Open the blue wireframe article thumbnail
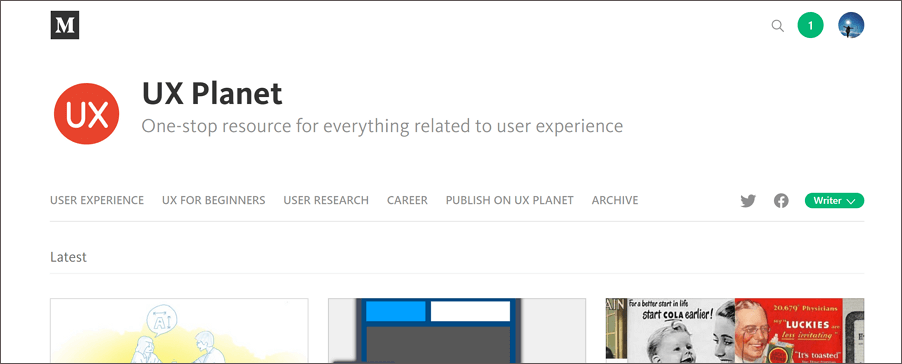The height and width of the screenshot is (364, 902). 457,330
